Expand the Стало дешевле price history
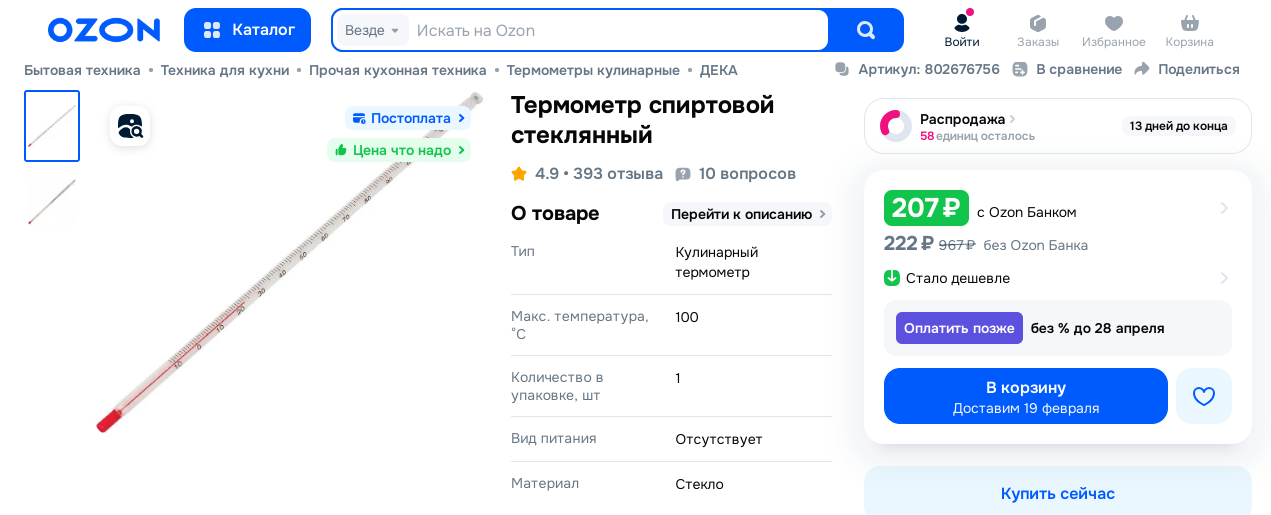Screen dimensions: 1271x515 click(x=1224, y=278)
